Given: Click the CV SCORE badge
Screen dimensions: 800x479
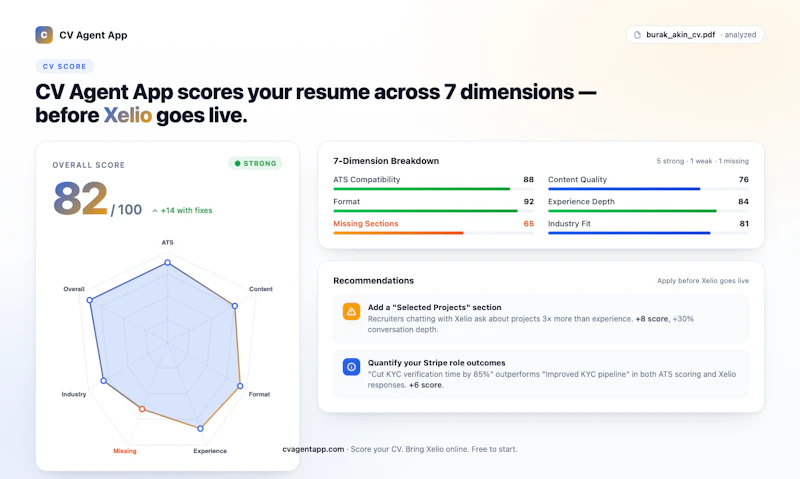Looking at the screenshot, I should 65,66.
